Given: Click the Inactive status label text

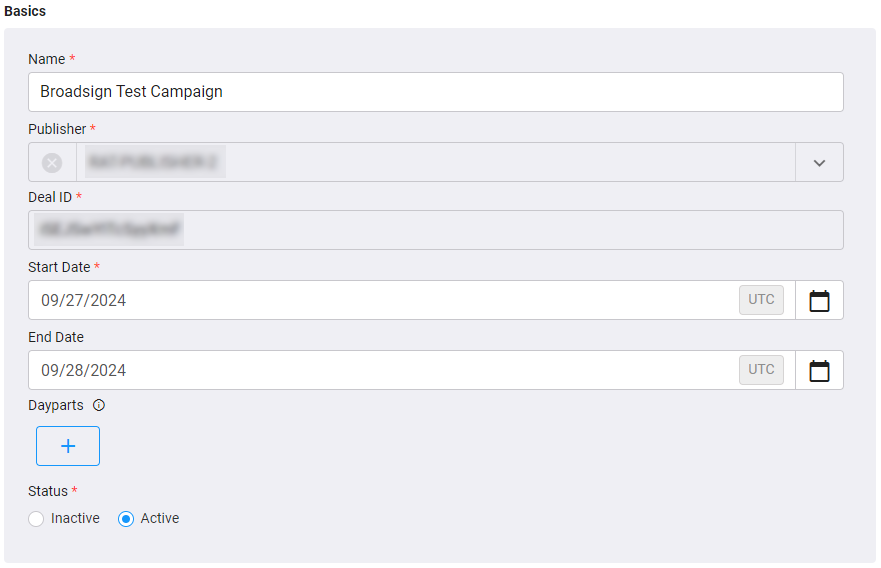Looking at the screenshot, I should (x=75, y=518).
